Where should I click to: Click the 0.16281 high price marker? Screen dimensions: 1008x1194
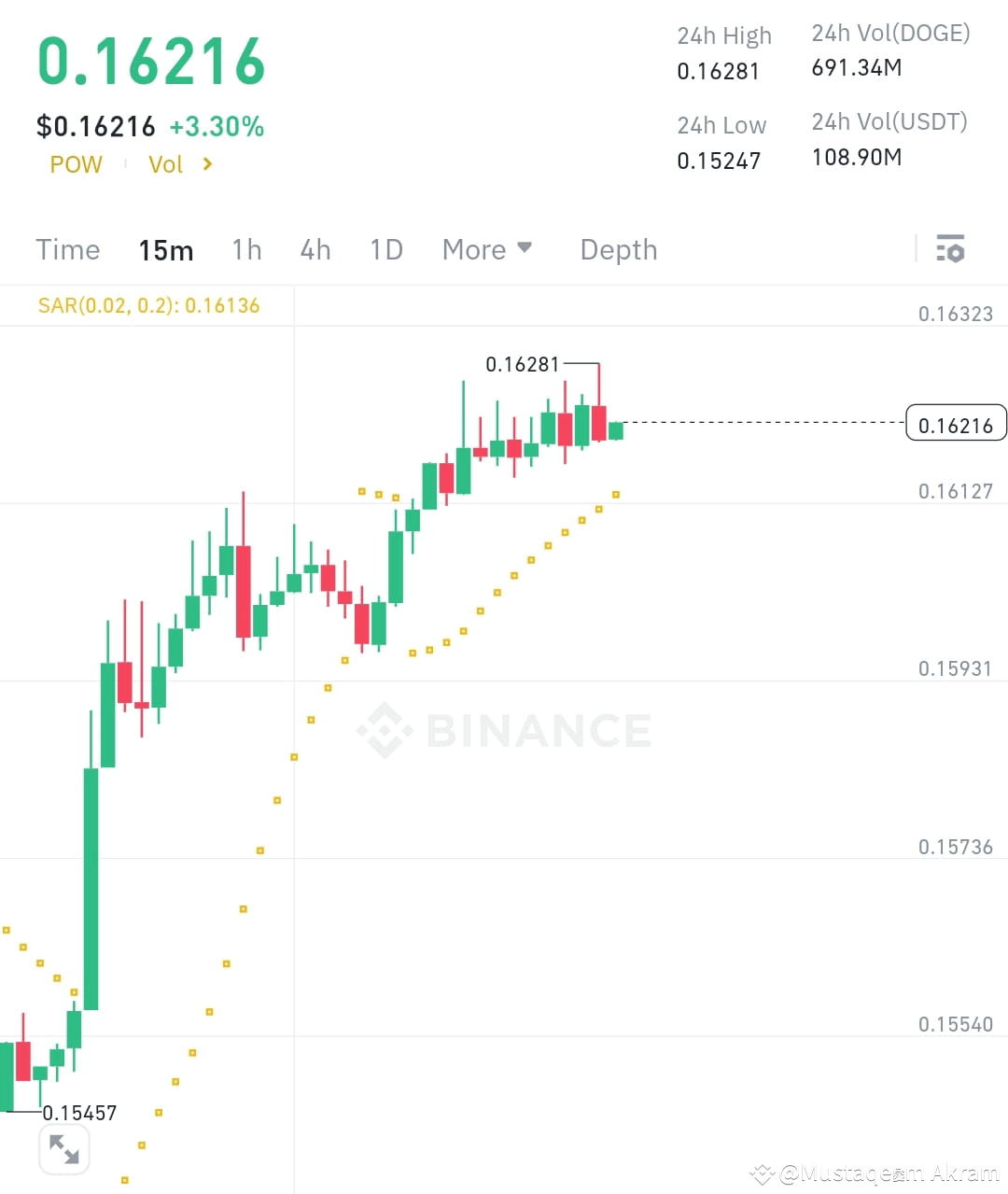(x=523, y=364)
